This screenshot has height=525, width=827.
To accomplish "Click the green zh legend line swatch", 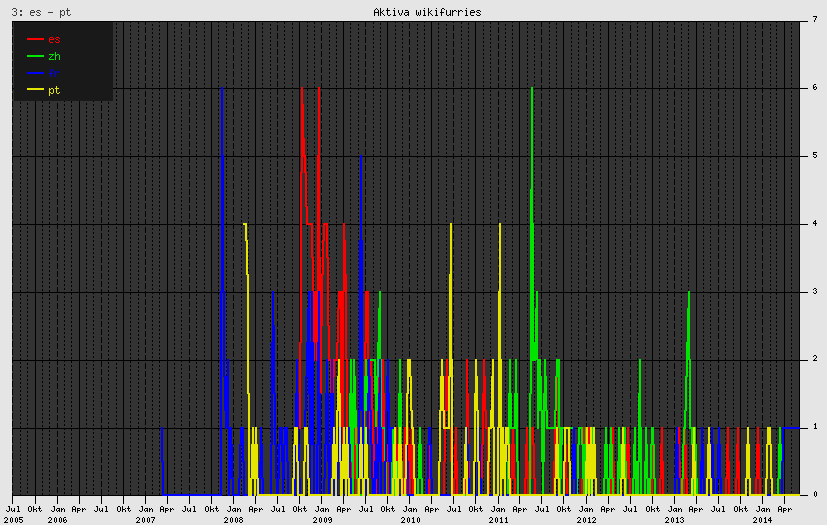I will pos(35,56).
